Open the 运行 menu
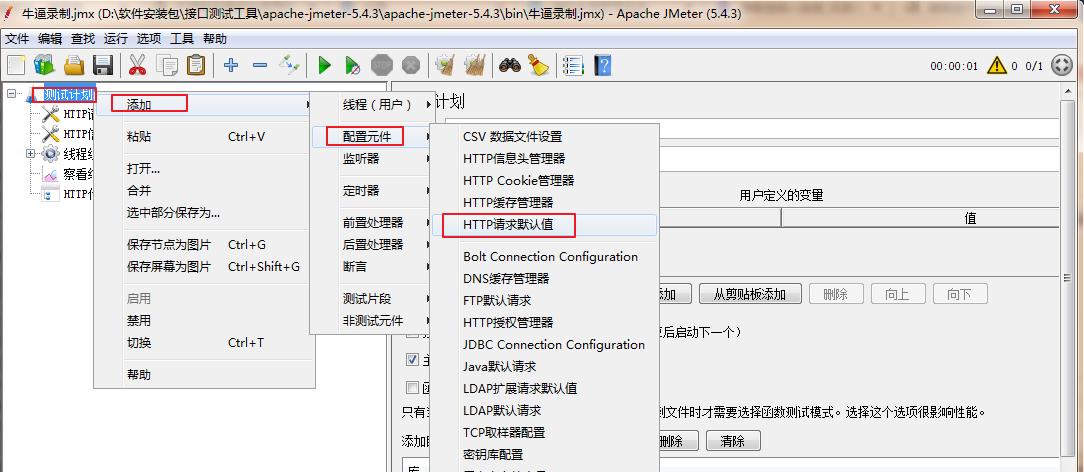The image size is (1084, 472). pos(115,39)
